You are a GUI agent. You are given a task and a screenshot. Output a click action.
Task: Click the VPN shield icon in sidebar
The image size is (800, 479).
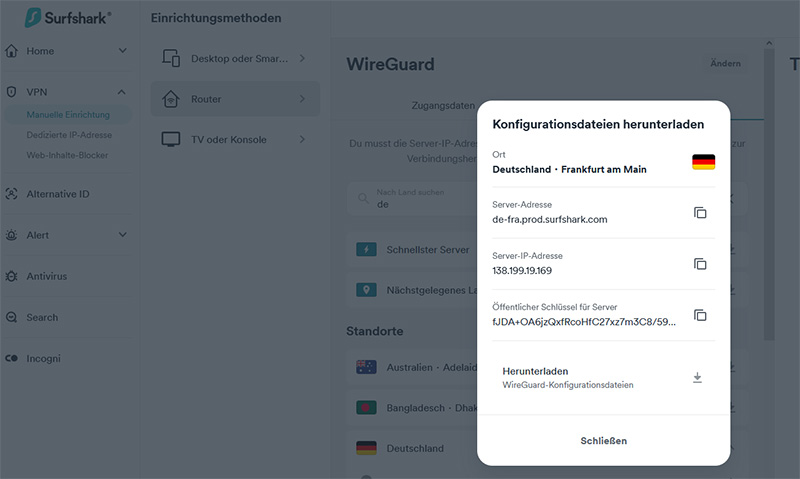pos(11,92)
